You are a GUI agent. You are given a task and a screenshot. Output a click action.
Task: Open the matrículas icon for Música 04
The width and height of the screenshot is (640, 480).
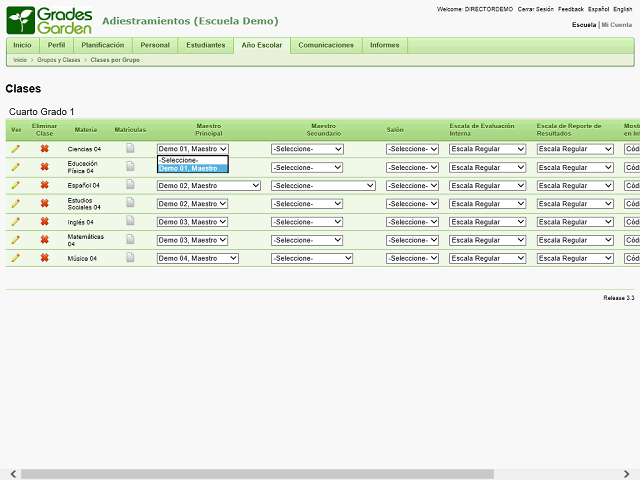(130, 257)
